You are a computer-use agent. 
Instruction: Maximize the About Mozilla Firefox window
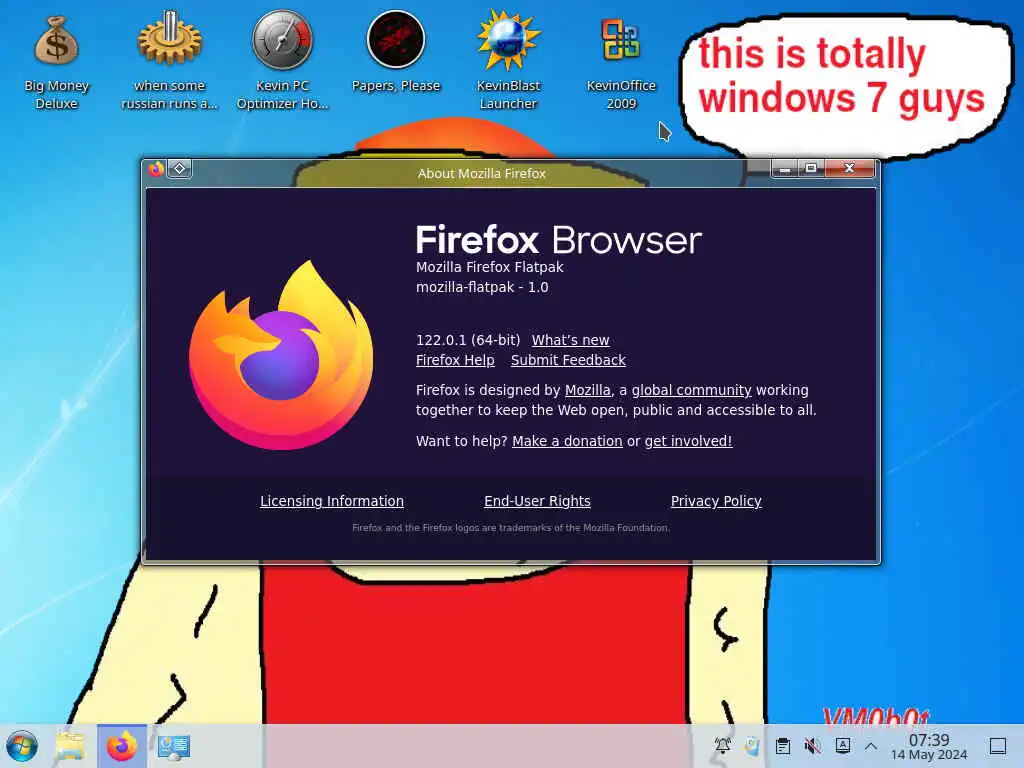pyautogui.click(x=811, y=169)
